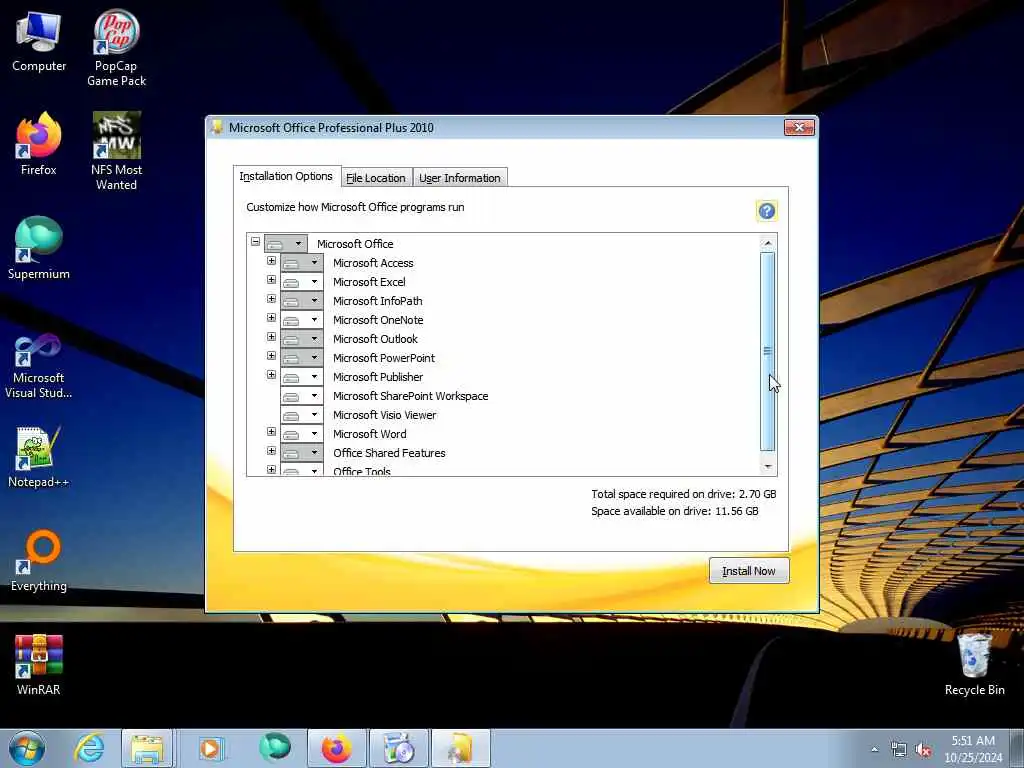This screenshot has width=1024, height=768.
Task: Open Windows Media Player from the taskbar
Action: (211, 748)
